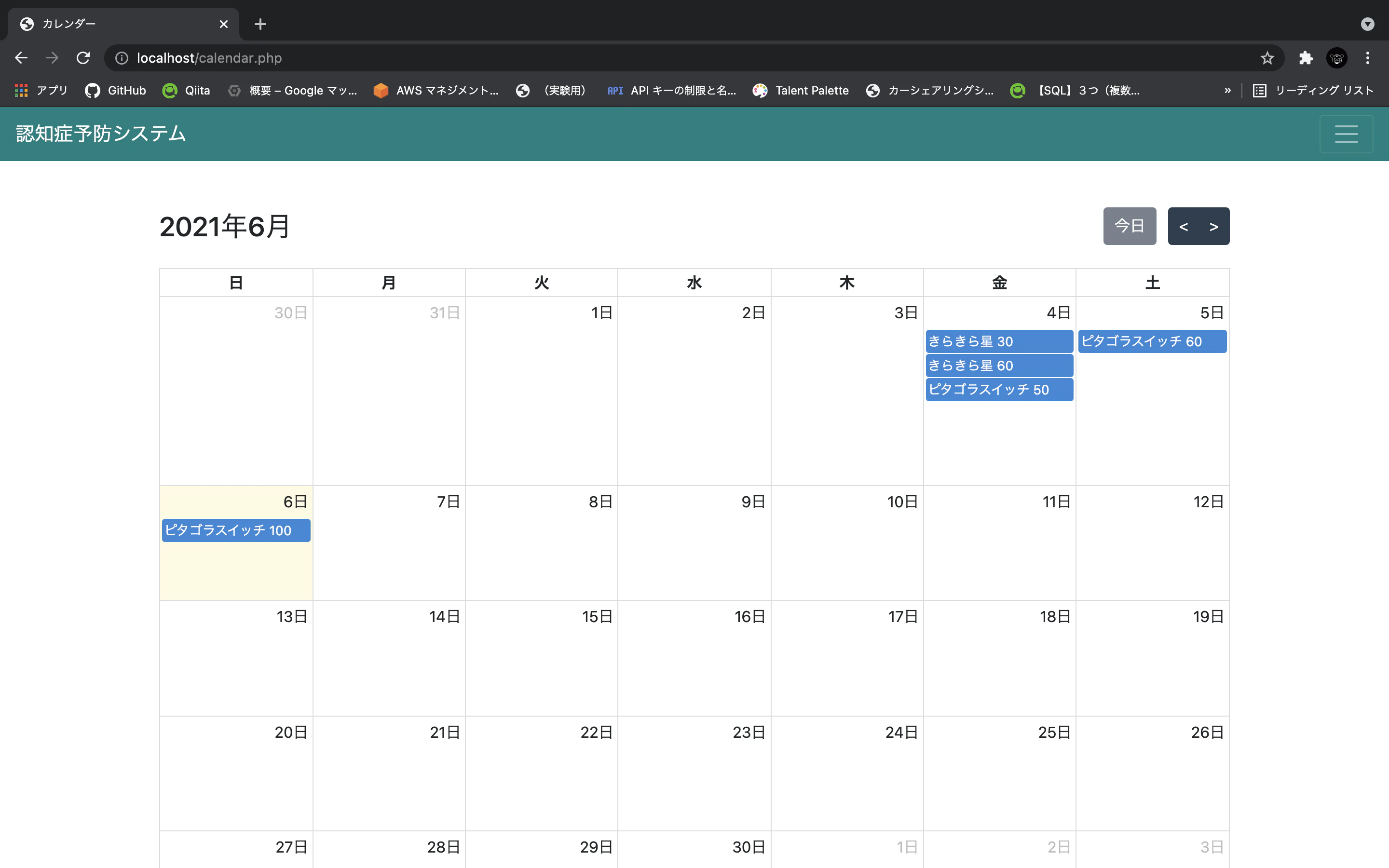Open the extensions puzzle icon
The height and width of the screenshot is (868, 1389).
pyautogui.click(x=1306, y=58)
